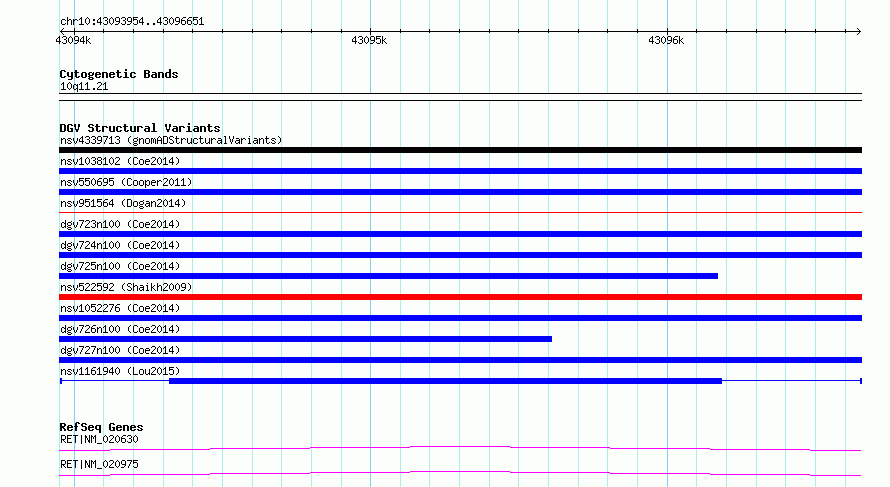
Task: Click the blue bar for nsv550695
Action: (460, 192)
